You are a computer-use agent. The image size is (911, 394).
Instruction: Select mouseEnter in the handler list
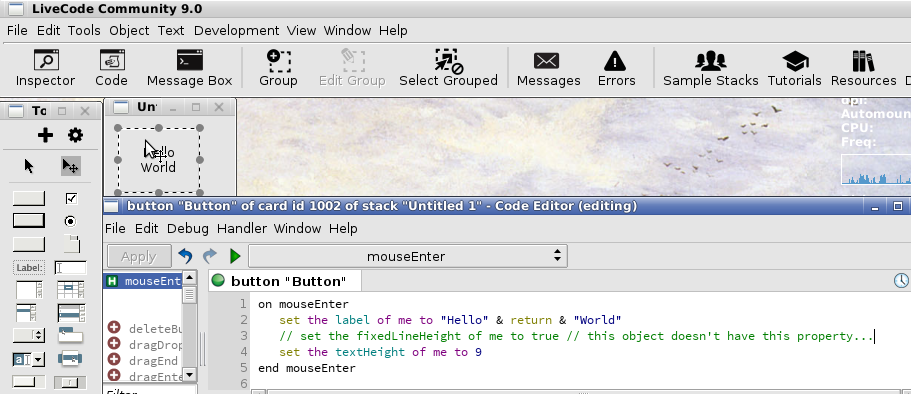click(143, 281)
